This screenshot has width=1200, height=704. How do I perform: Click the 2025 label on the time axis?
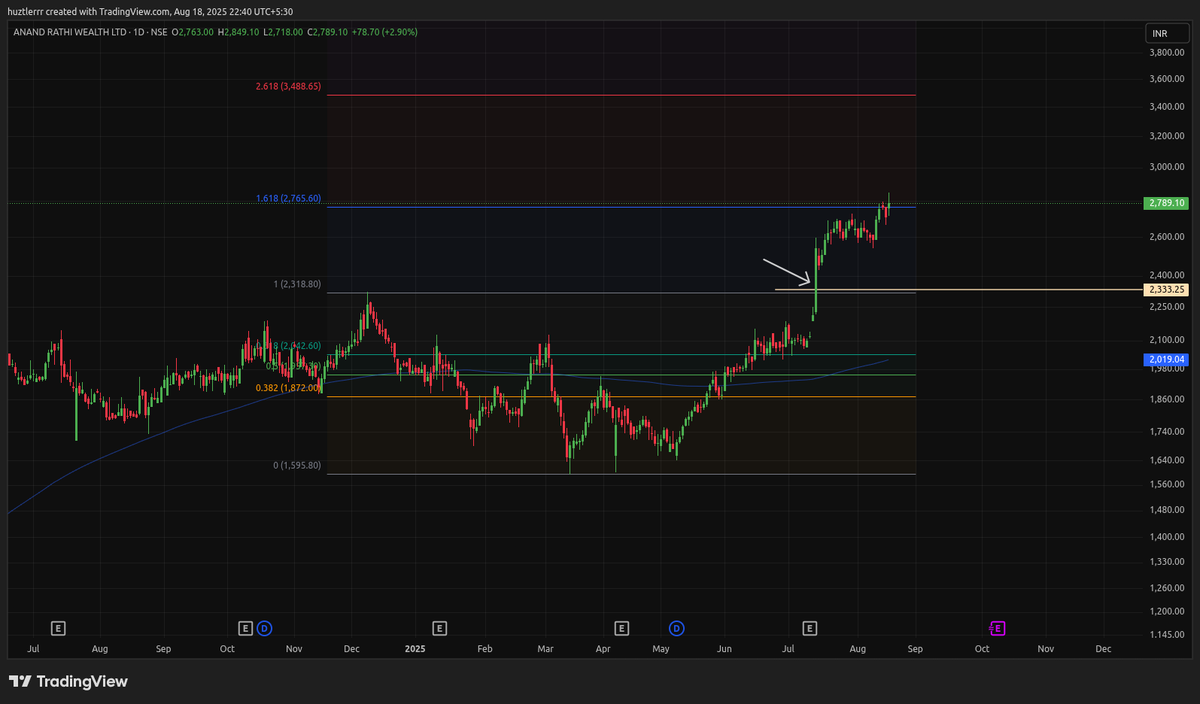416,649
